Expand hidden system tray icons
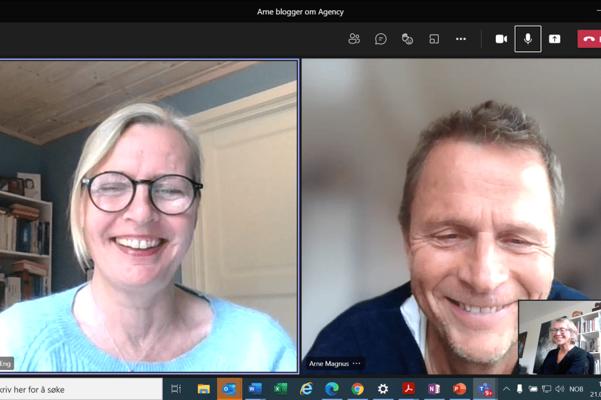Image resolution: width=601 pixels, height=400 pixels. click(506, 389)
